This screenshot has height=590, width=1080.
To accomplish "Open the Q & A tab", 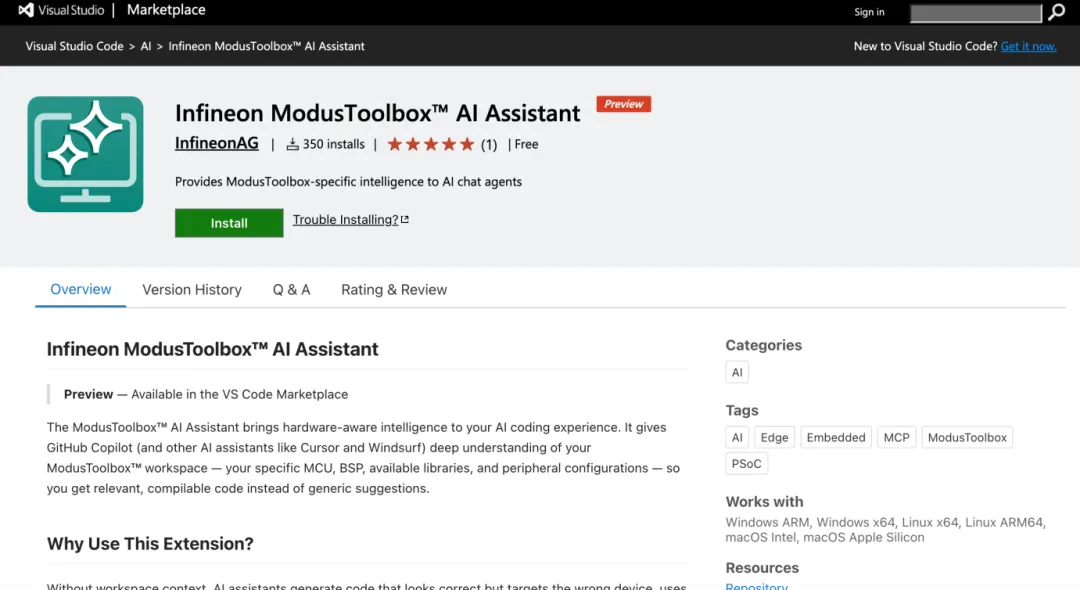I will click(x=291, y=290).
